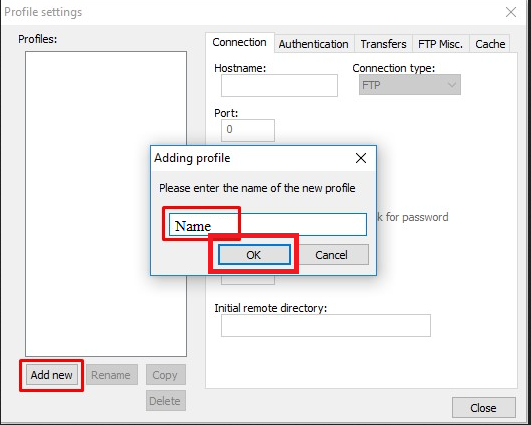Click the new profile name field

pyautogui.click(x=268, y=225)
